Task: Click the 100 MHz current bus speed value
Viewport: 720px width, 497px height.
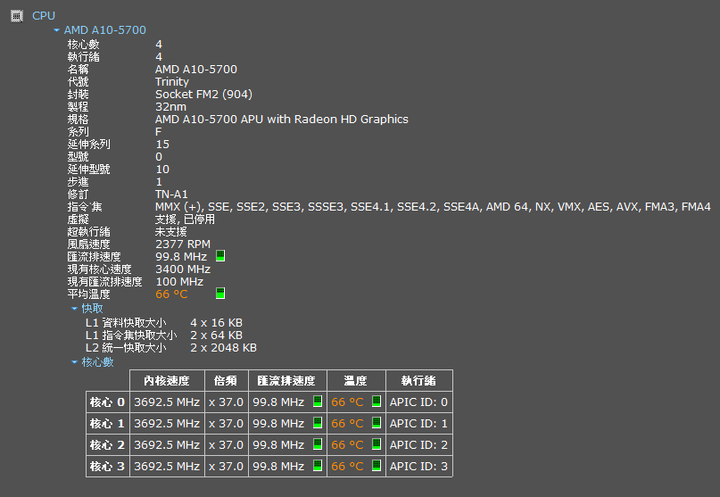Action: [x=179, y=282]
